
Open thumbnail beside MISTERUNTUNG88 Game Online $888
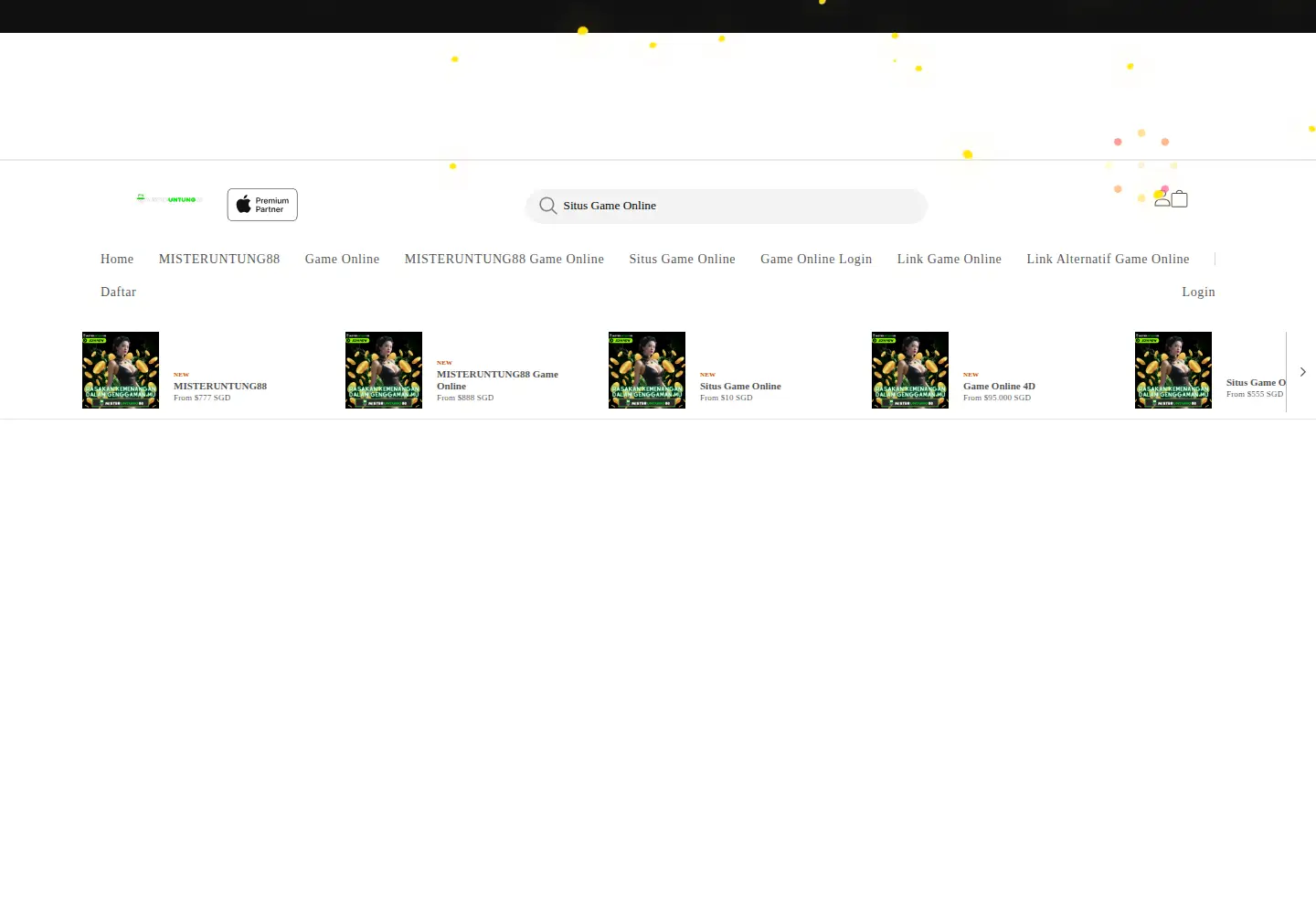point(384,370)
